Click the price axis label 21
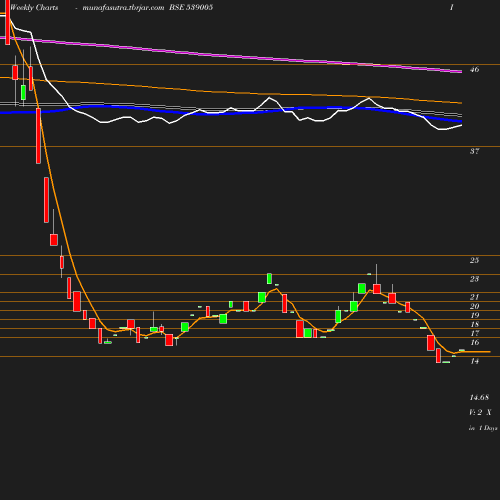500x500 pixels. pos(474,297)
